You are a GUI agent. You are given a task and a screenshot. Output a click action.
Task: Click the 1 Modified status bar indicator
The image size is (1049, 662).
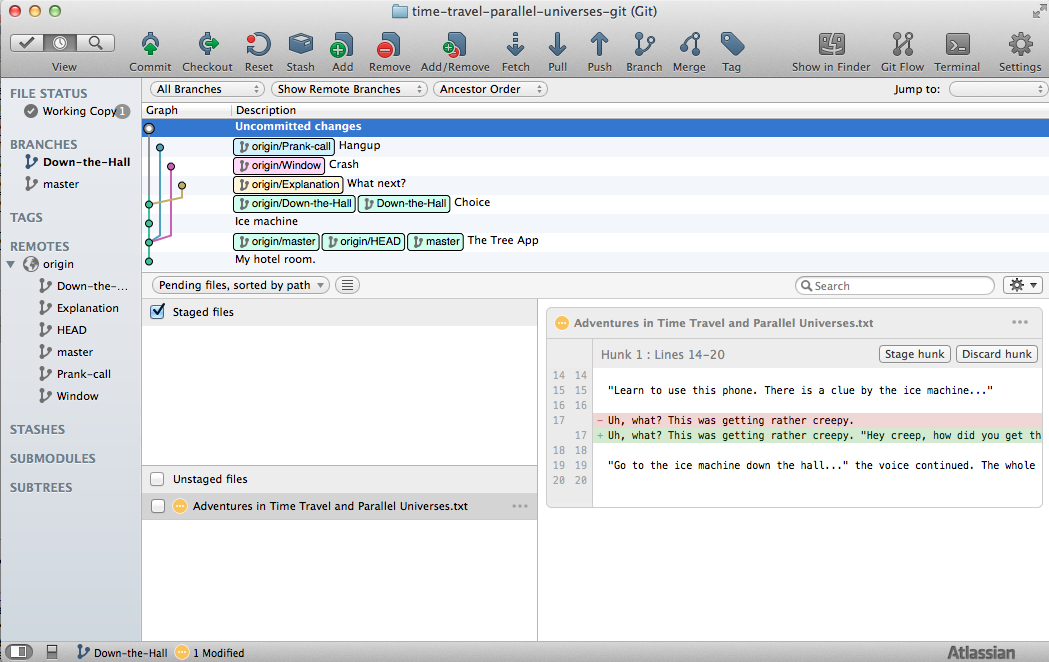(x=211, y=653)
